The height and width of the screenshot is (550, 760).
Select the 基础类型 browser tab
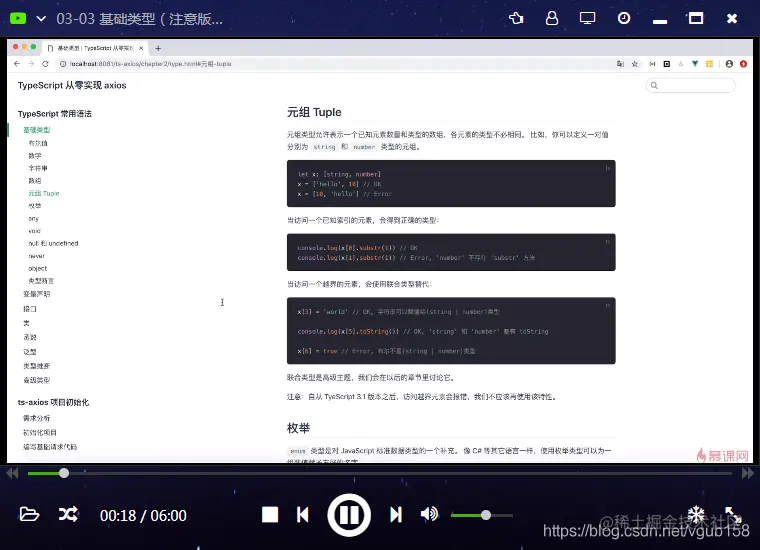(x=95, y=48)
